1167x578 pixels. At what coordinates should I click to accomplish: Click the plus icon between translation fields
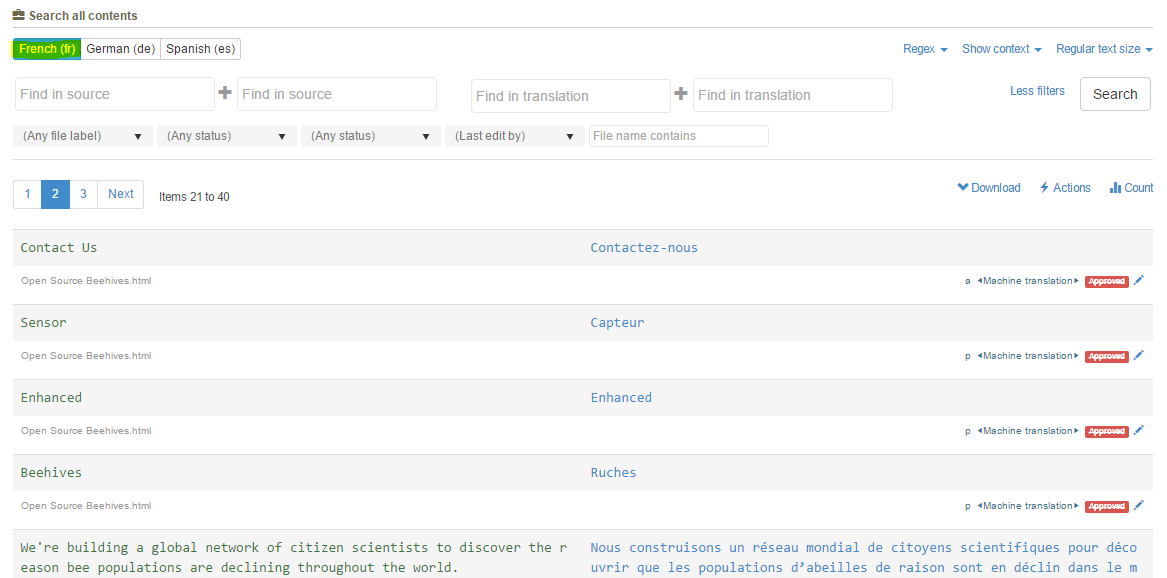point(681,94)
